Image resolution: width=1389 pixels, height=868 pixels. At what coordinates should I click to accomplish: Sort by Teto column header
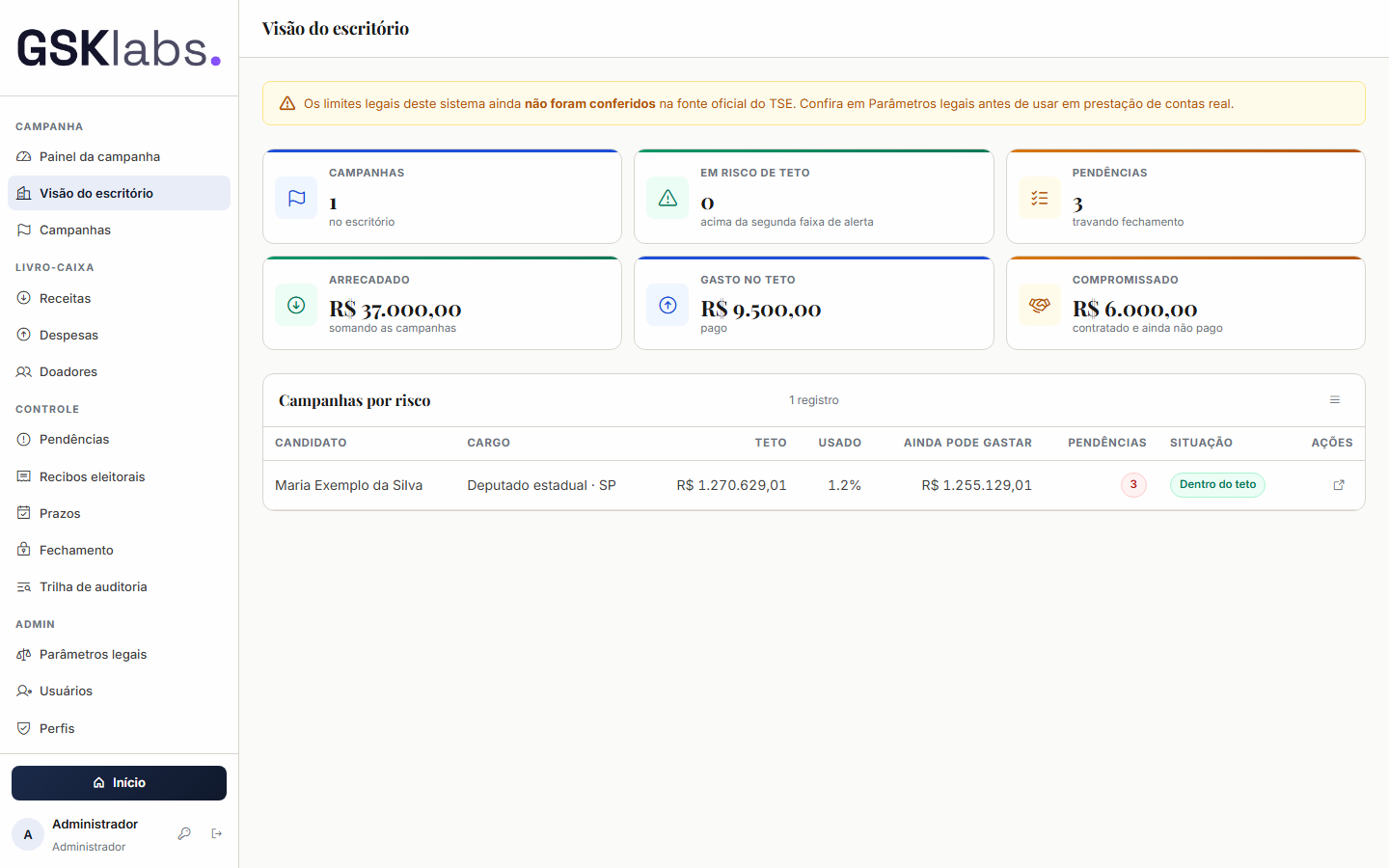[771, 443]
